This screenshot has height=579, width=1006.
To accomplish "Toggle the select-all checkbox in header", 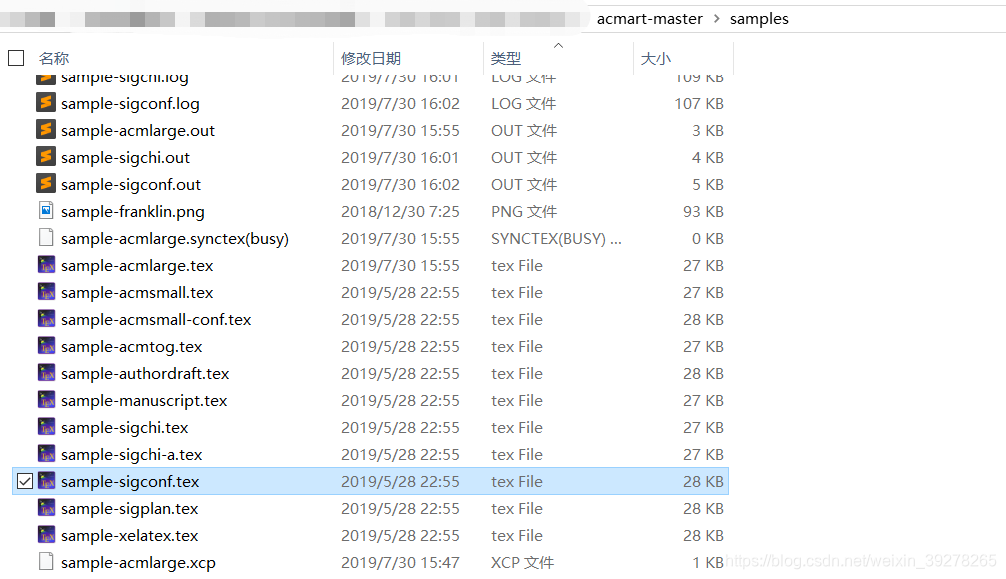I will 16,58.
